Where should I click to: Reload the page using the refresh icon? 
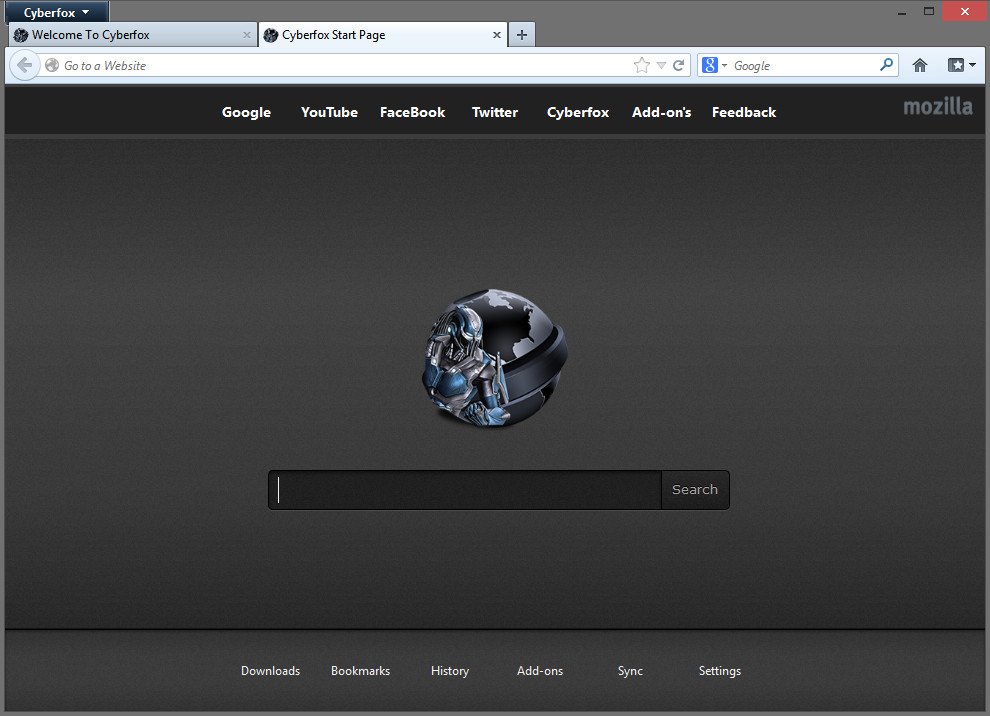click(679, 66)
